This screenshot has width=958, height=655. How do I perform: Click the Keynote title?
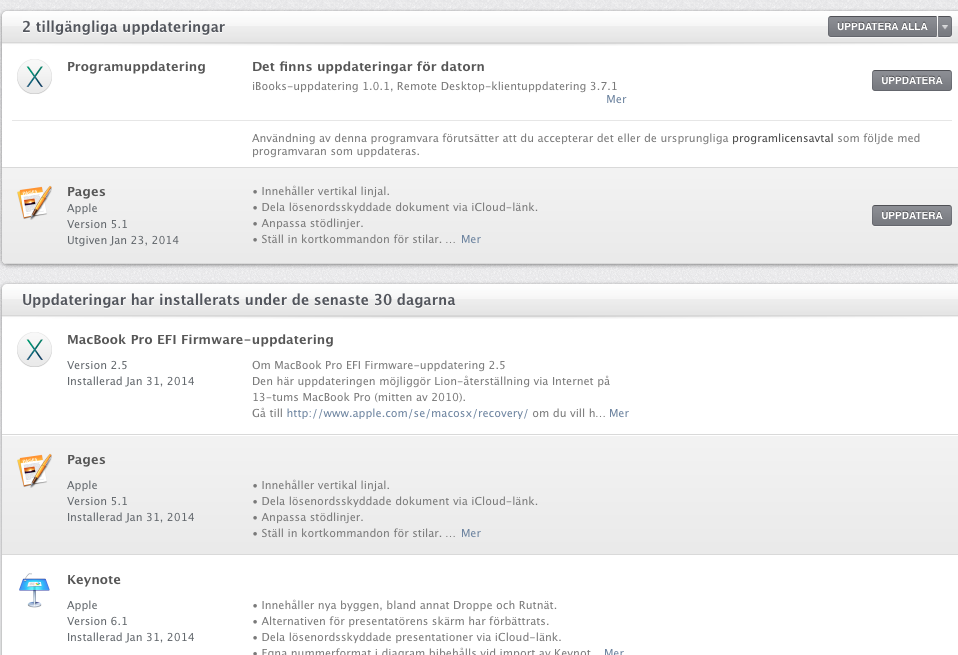click(x=93, y=579)
